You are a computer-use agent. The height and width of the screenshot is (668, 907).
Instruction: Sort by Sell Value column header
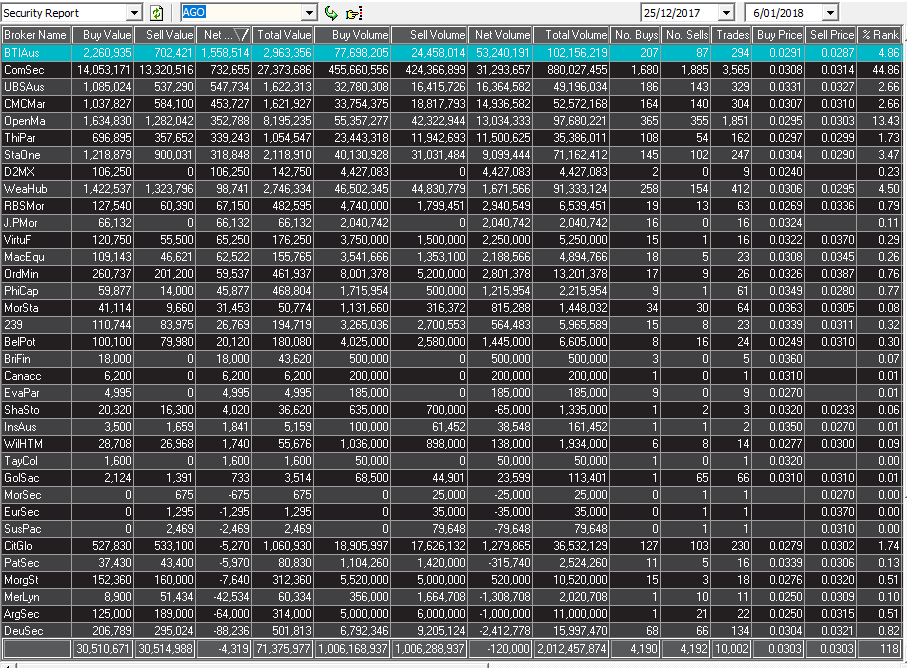click(165, 35)
